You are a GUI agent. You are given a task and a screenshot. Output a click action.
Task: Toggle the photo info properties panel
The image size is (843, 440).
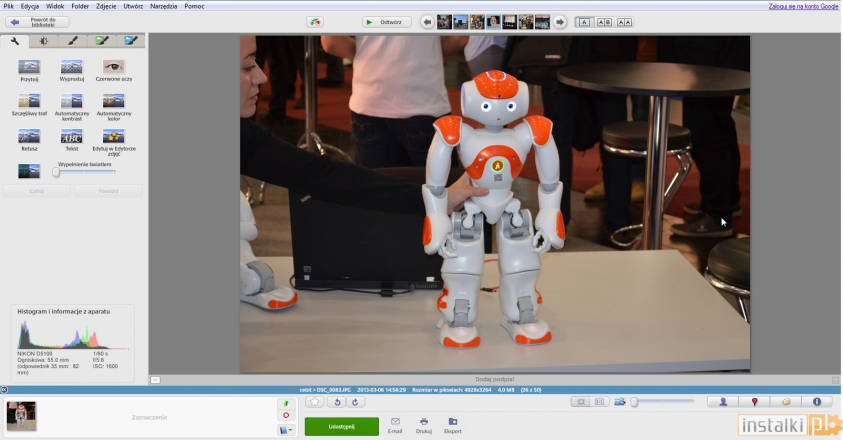pos(817,402)
